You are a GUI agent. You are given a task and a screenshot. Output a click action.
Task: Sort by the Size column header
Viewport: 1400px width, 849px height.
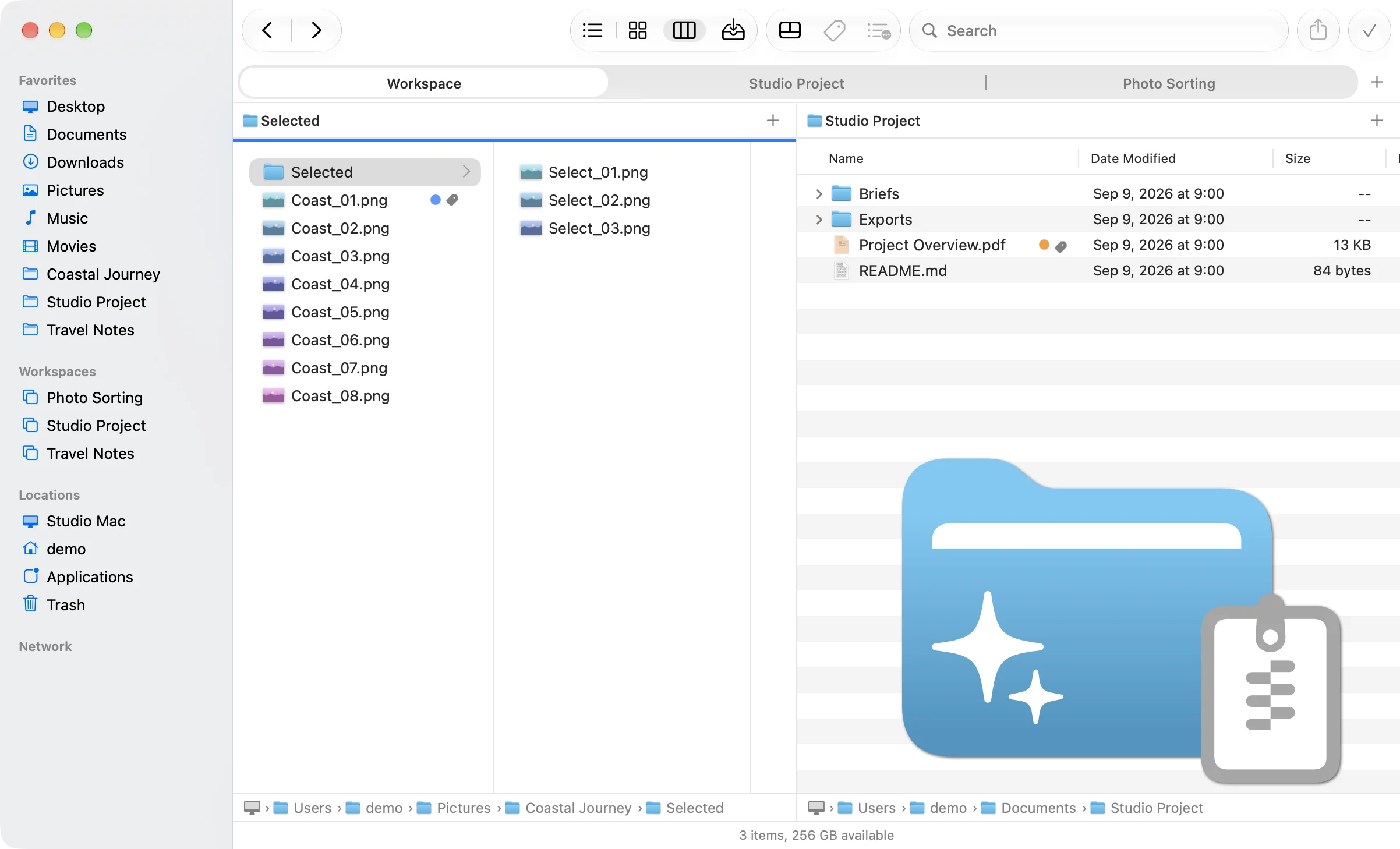click(x=1298, y=158)
